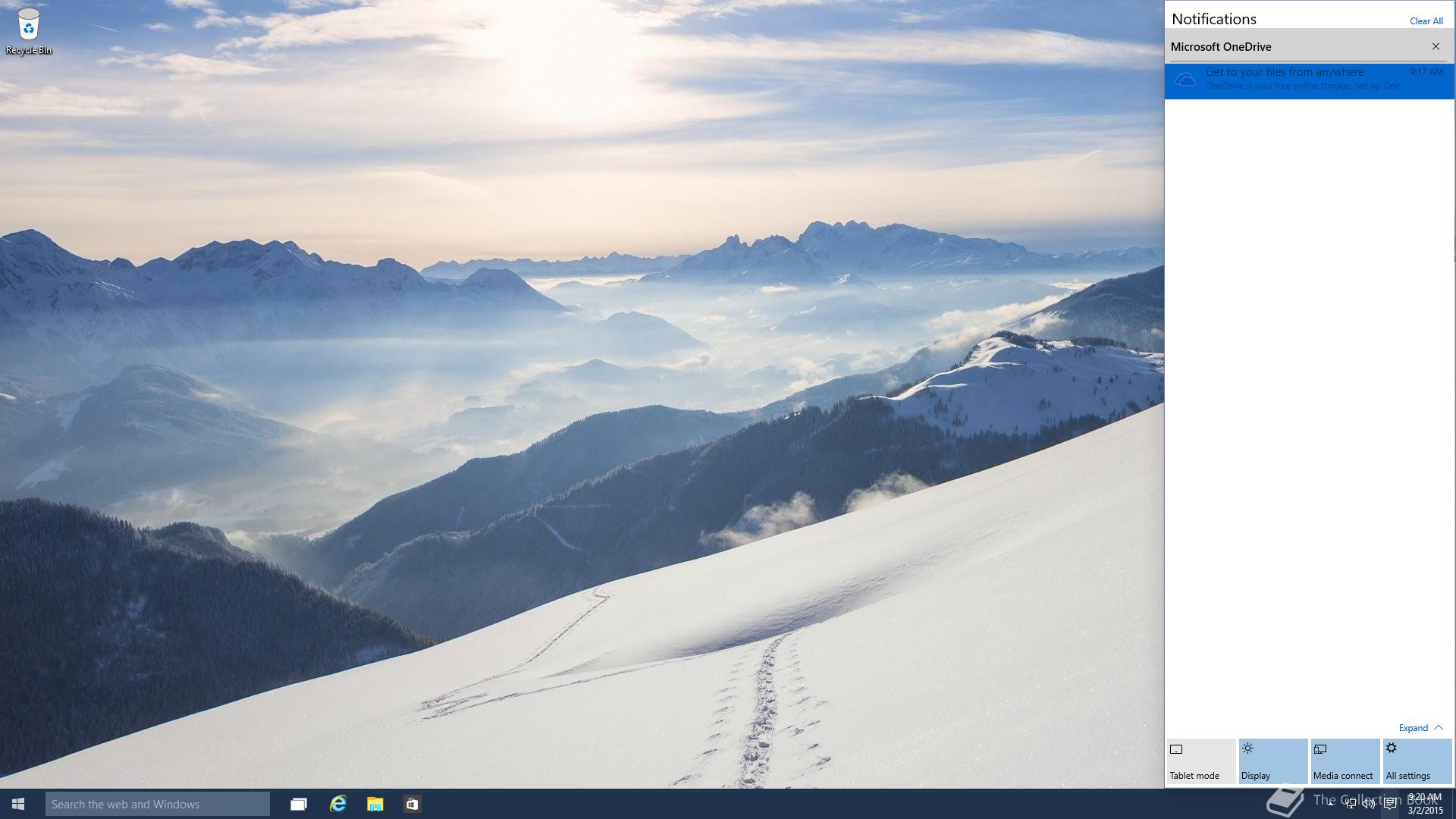The height and width of the screenshot is (819, 1456).
Task: Open the volume tray icon
Action: pyautogui.click(x=1370, y=804)
